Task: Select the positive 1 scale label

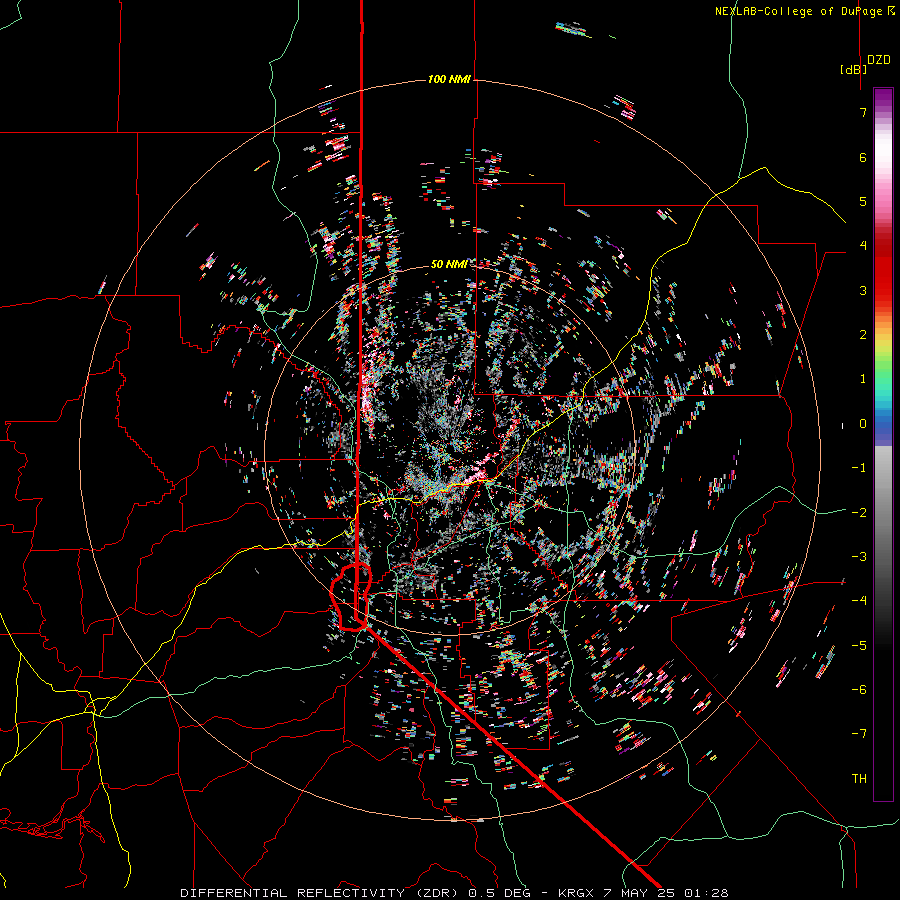Action: [x=863, y=379]
